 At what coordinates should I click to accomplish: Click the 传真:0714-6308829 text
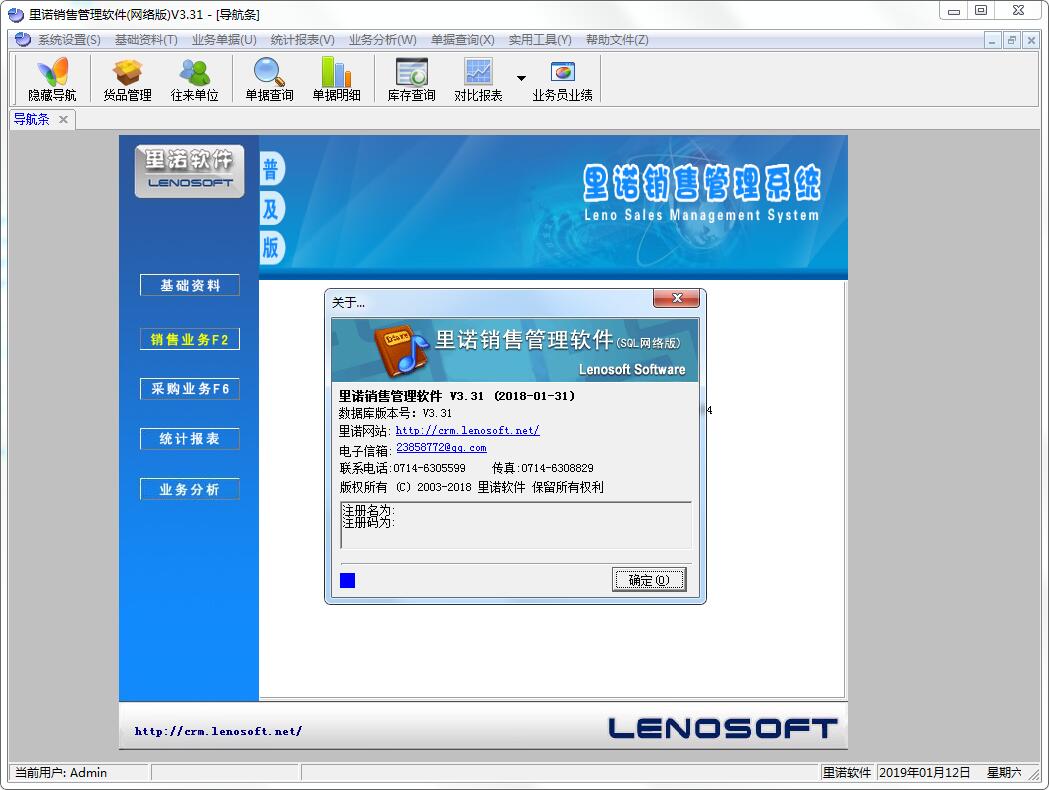coord(543,468)
